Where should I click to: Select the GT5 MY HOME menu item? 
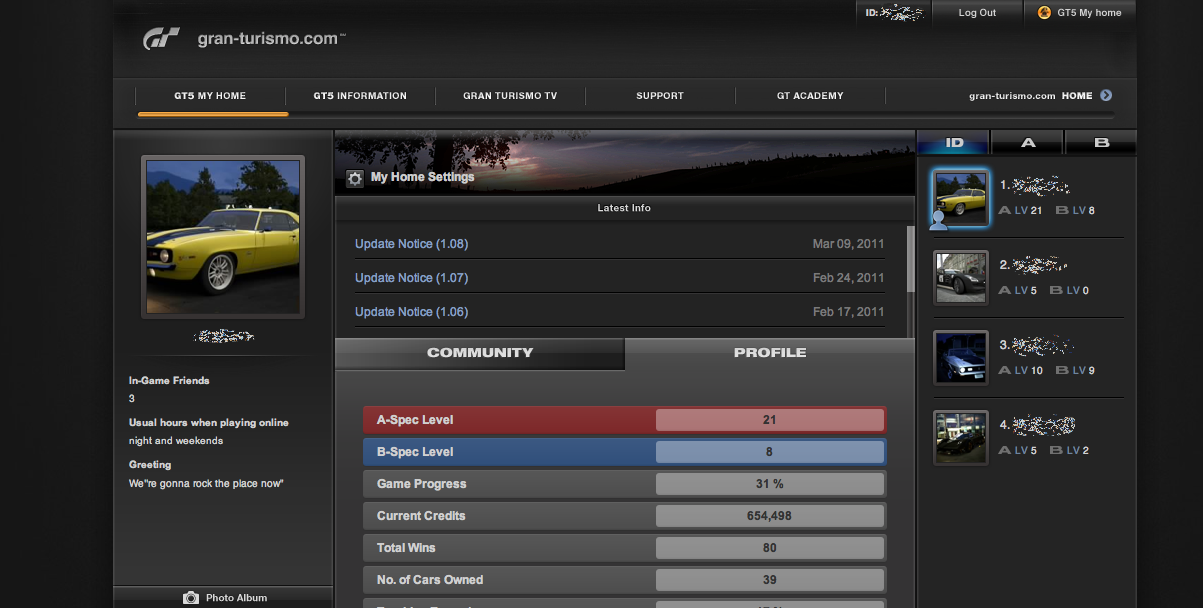coord(210,96)
